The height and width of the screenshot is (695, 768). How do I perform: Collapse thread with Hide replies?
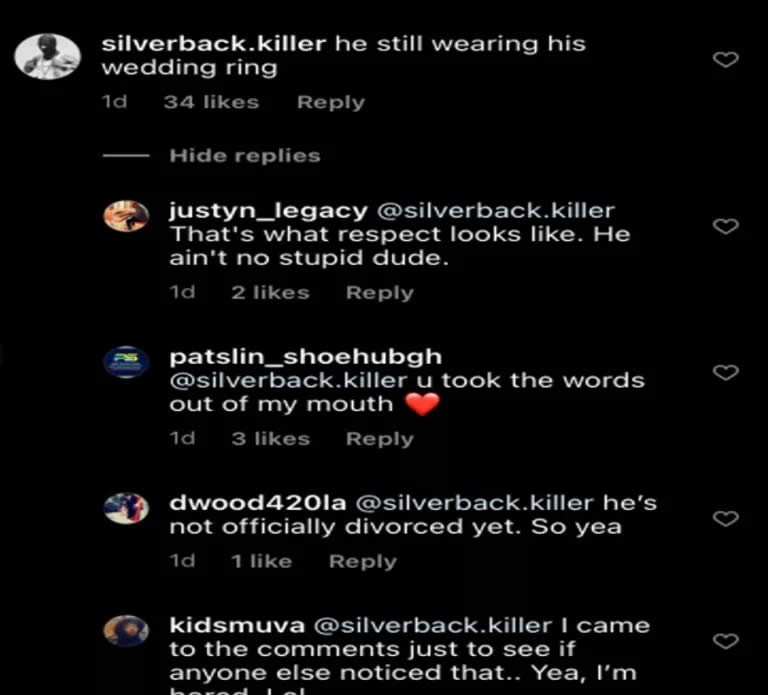(245, 156)
